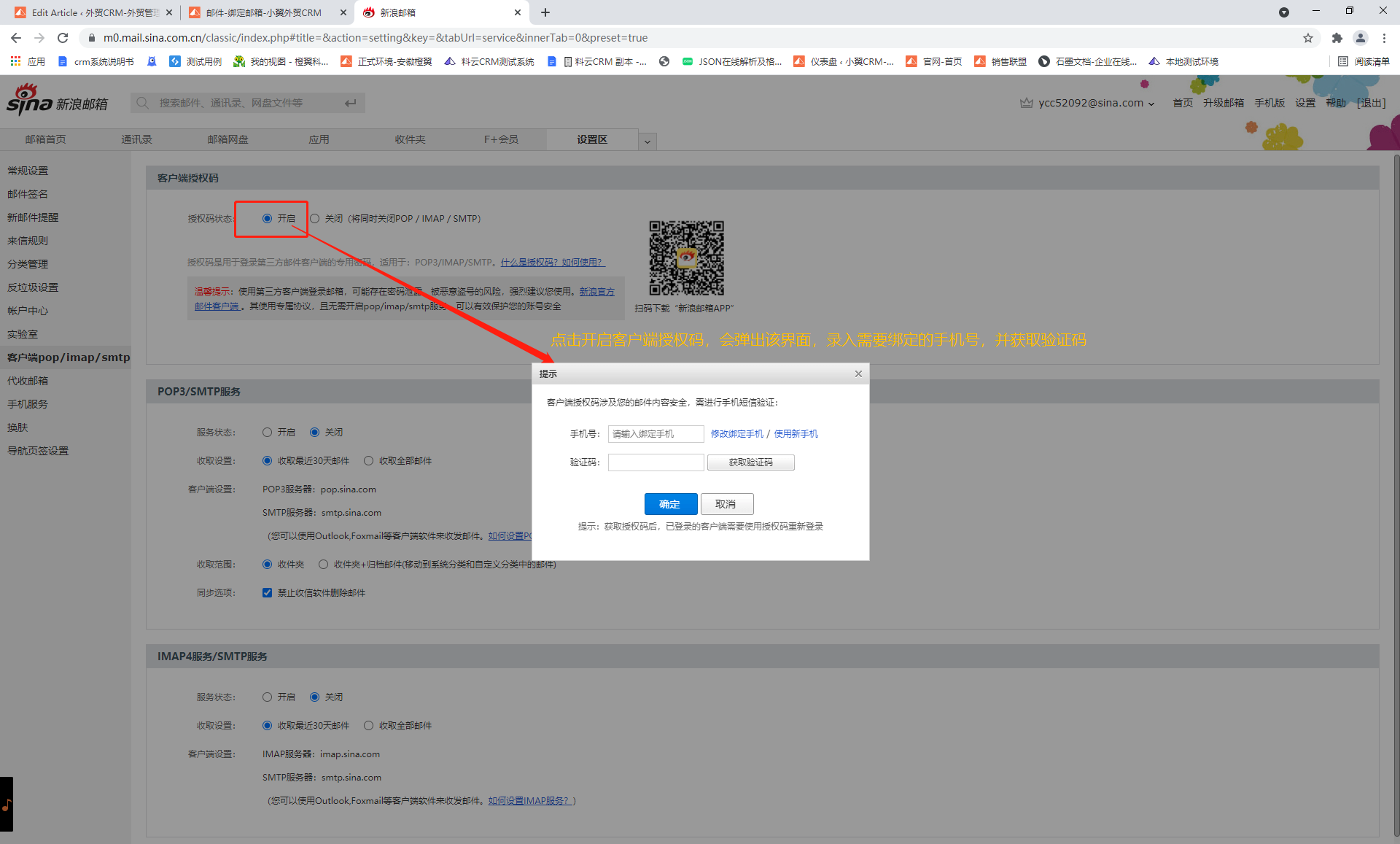Close the Edit Article browser tab
1400x844 pixels.
point(168,12)
